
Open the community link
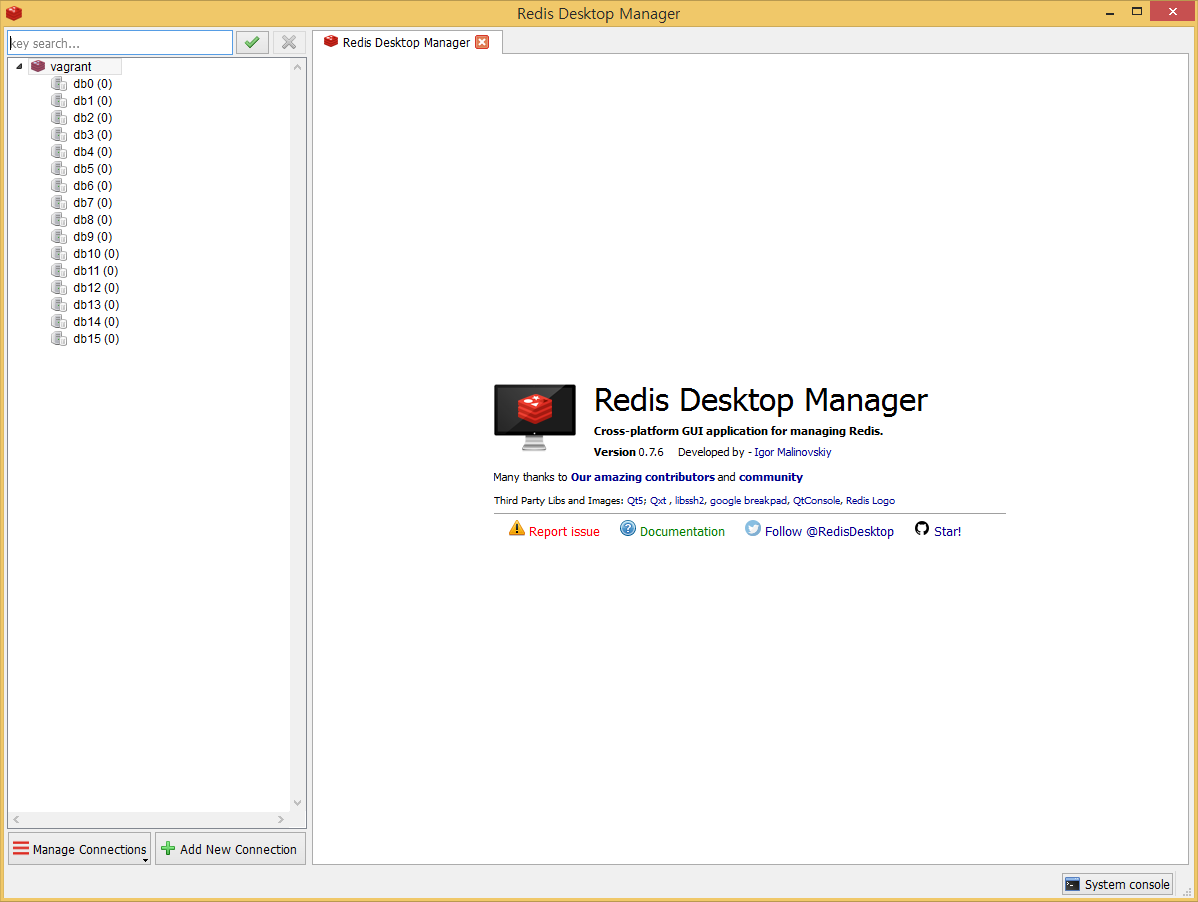coord(770,477)
